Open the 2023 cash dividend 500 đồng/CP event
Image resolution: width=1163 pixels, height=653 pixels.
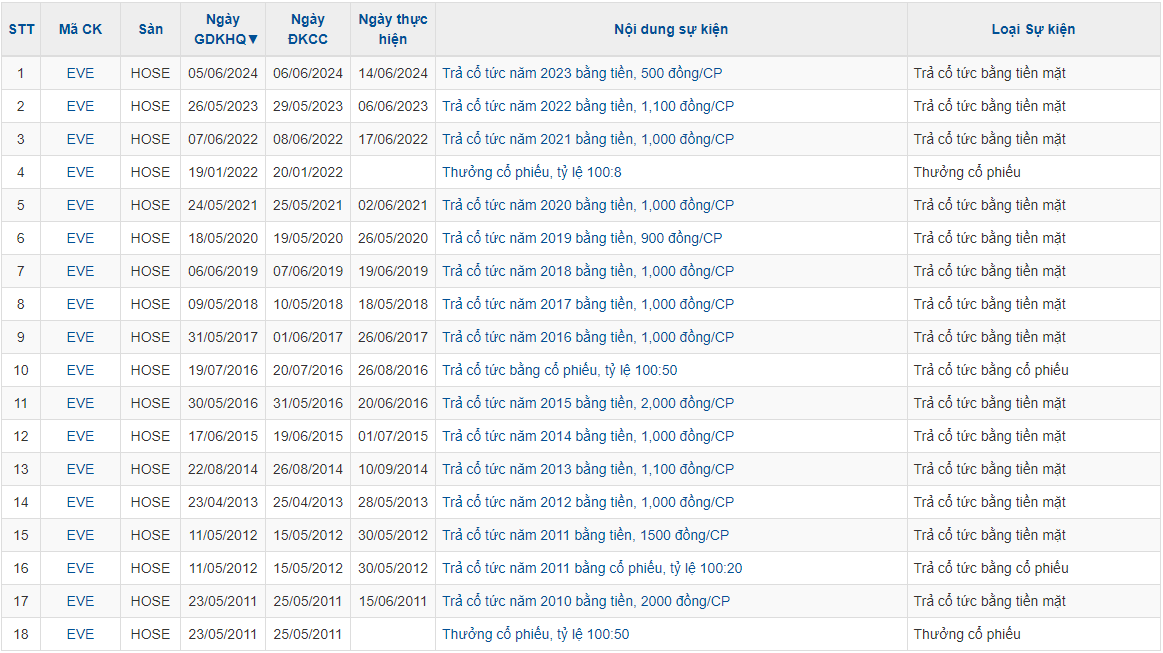[588, 73]
